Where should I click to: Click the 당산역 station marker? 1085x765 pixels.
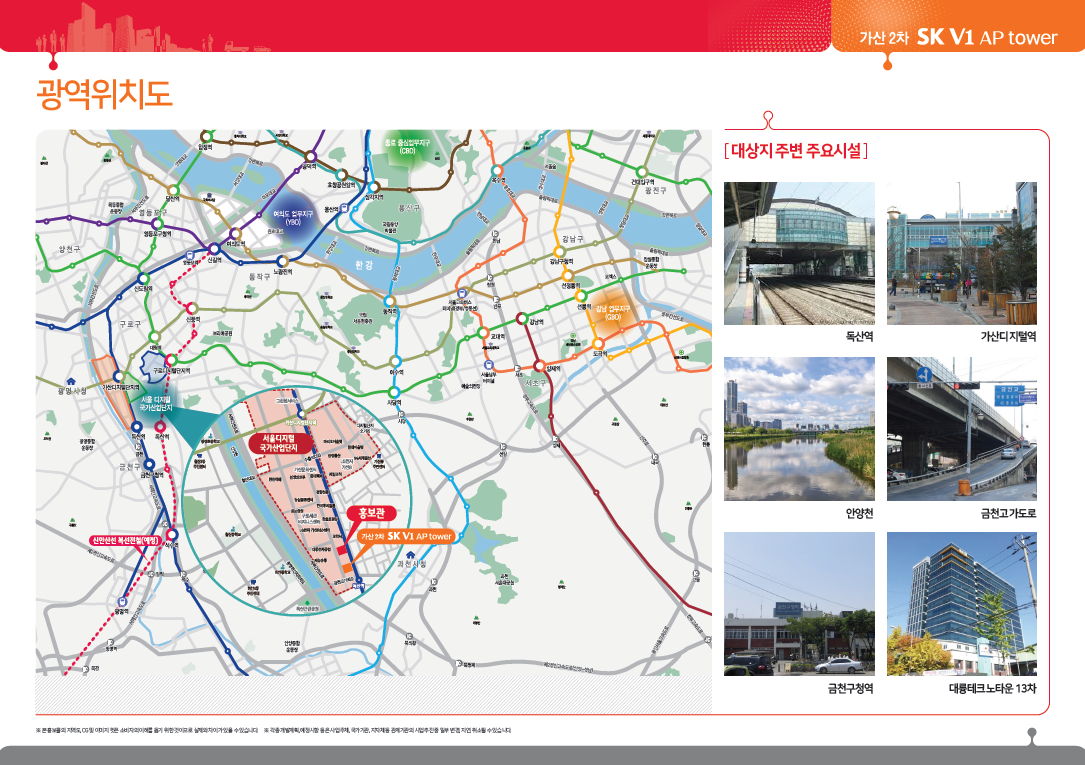[x=173, y=190]
